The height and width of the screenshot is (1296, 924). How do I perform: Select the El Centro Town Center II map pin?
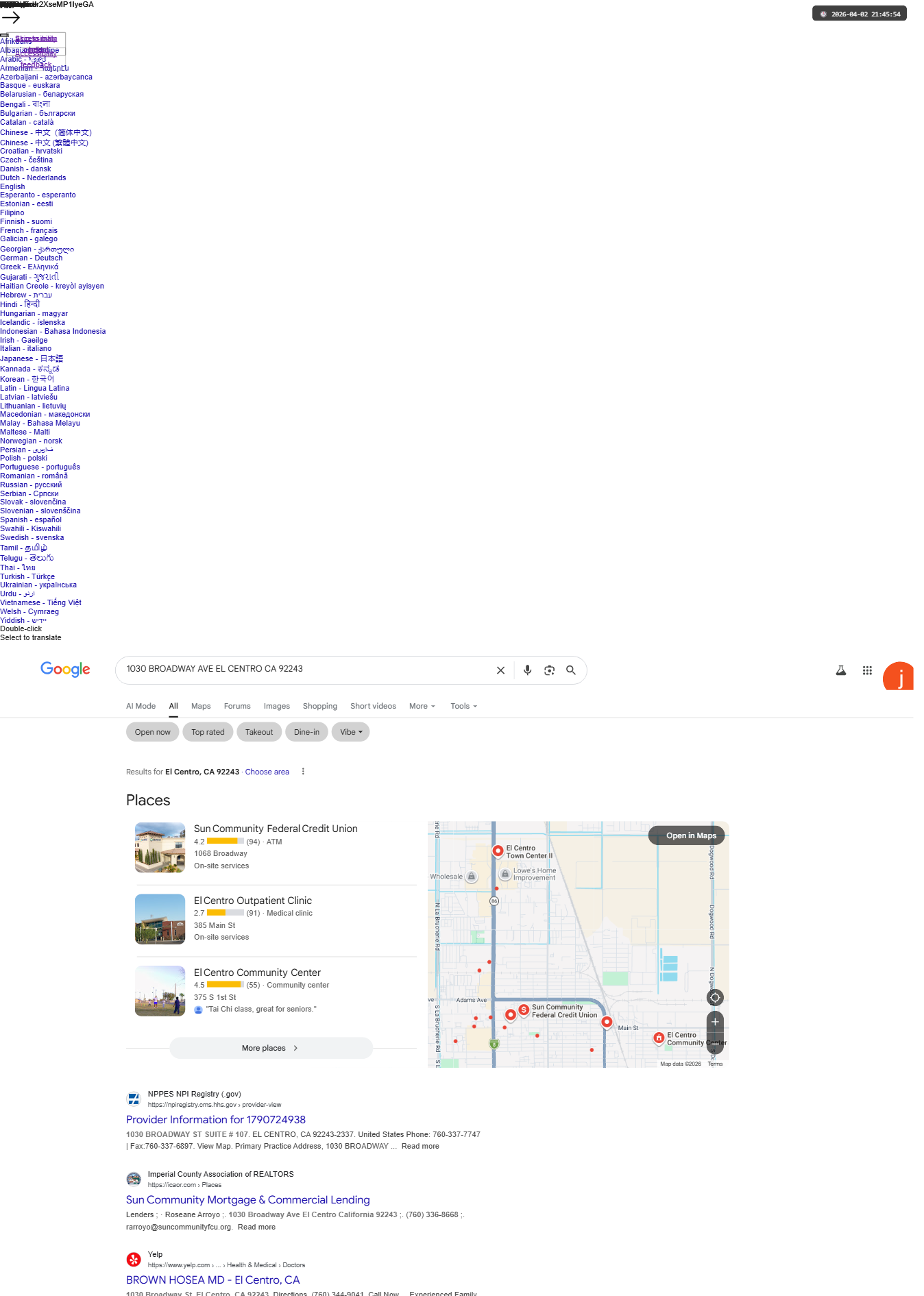[x=498, y=851]
